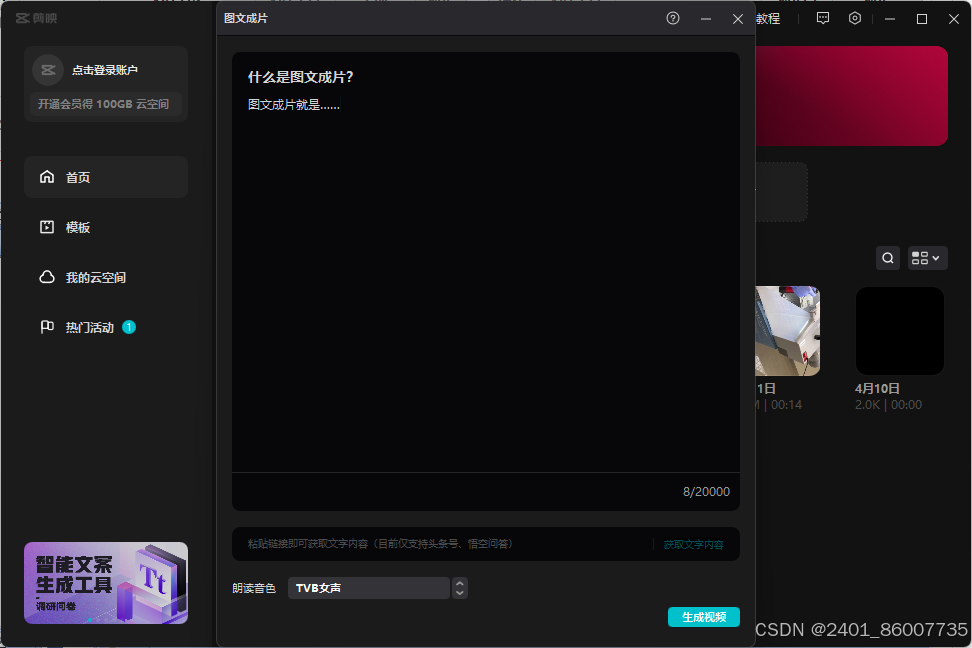Open the settings hexagon icon in main window
The image size is (972, 648).
855,19
